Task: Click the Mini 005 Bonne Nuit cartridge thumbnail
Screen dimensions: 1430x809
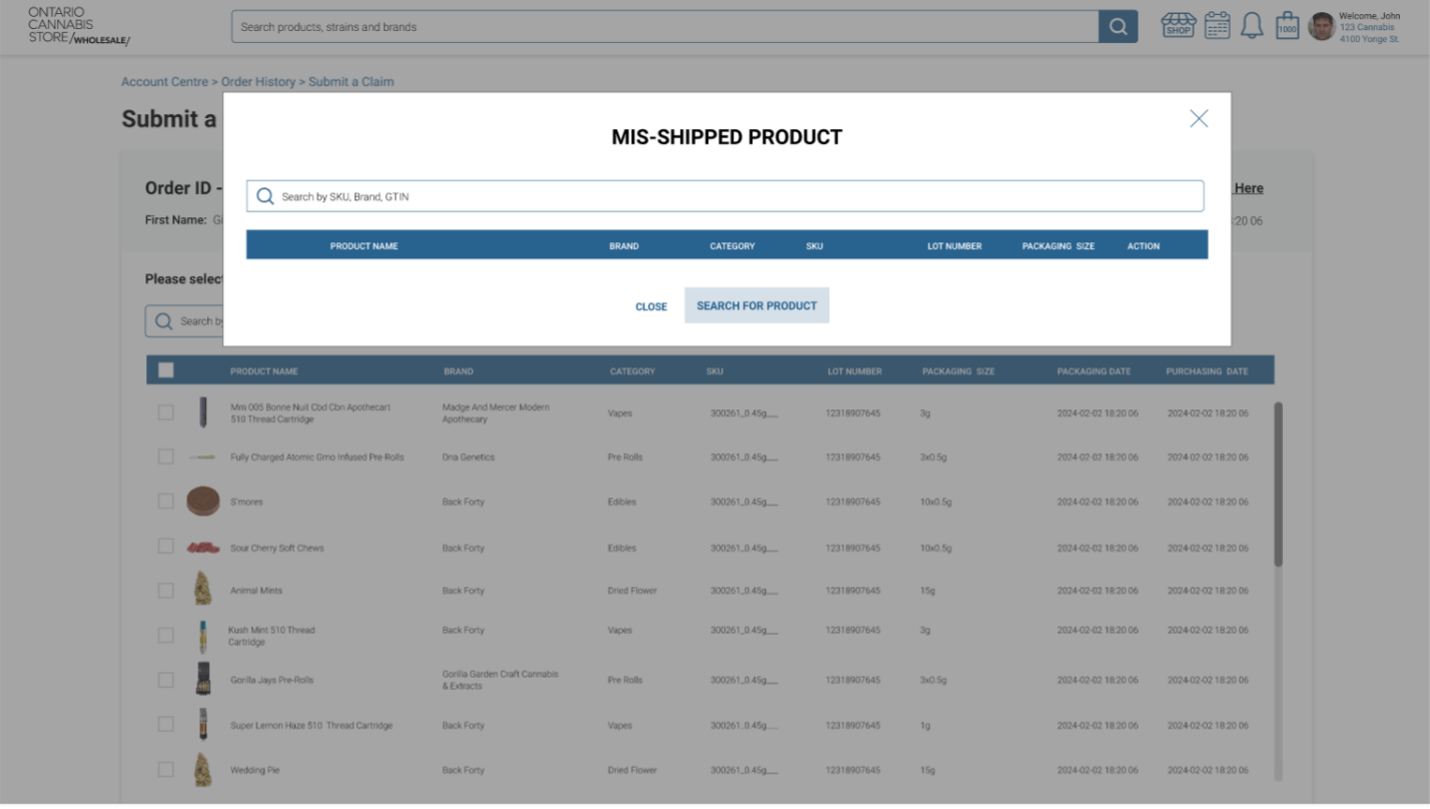Action: [203, 412]
